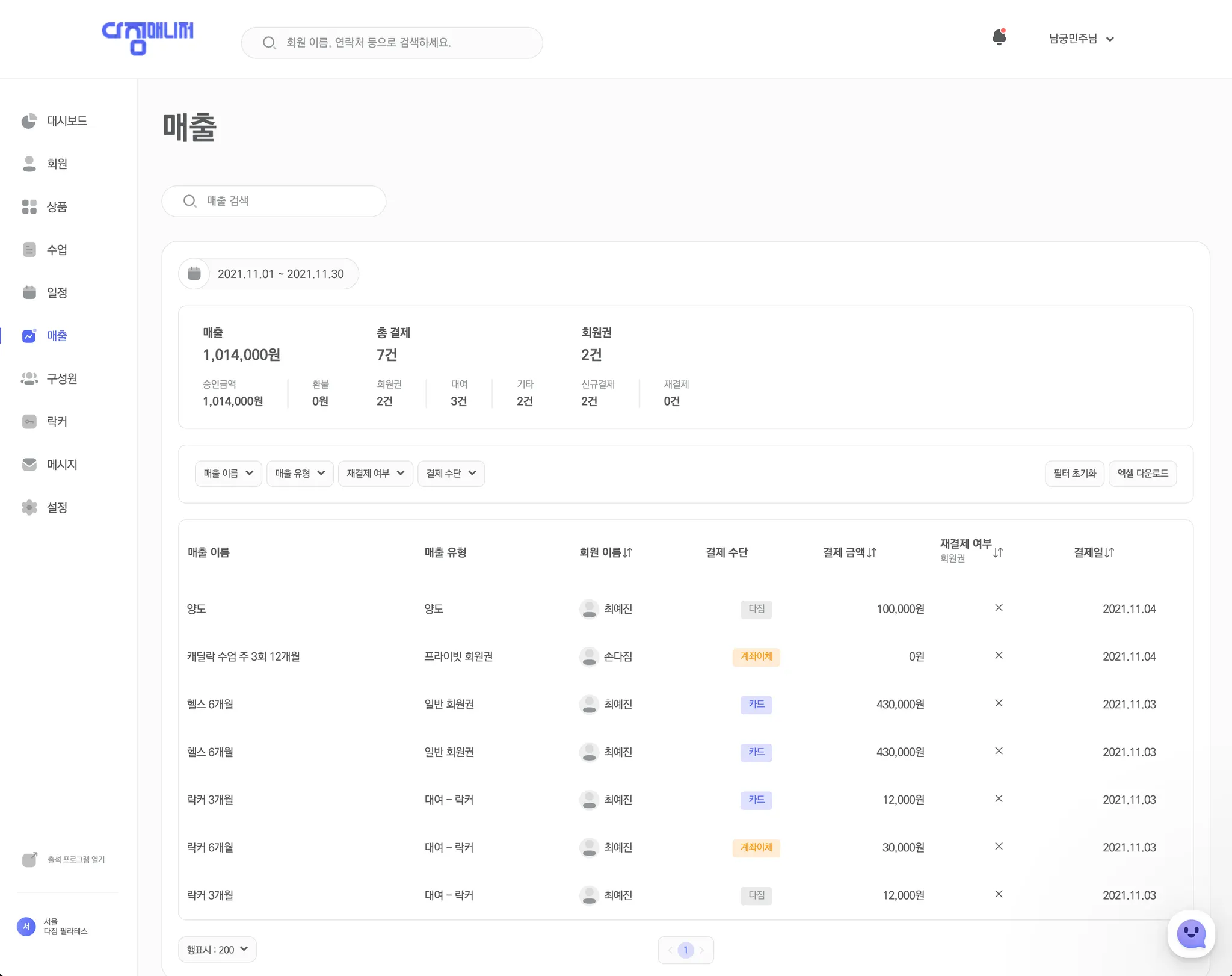Click the calendar icon beside date range
The width and height of the screenshot is (1232, 976).
pos(194,274)
